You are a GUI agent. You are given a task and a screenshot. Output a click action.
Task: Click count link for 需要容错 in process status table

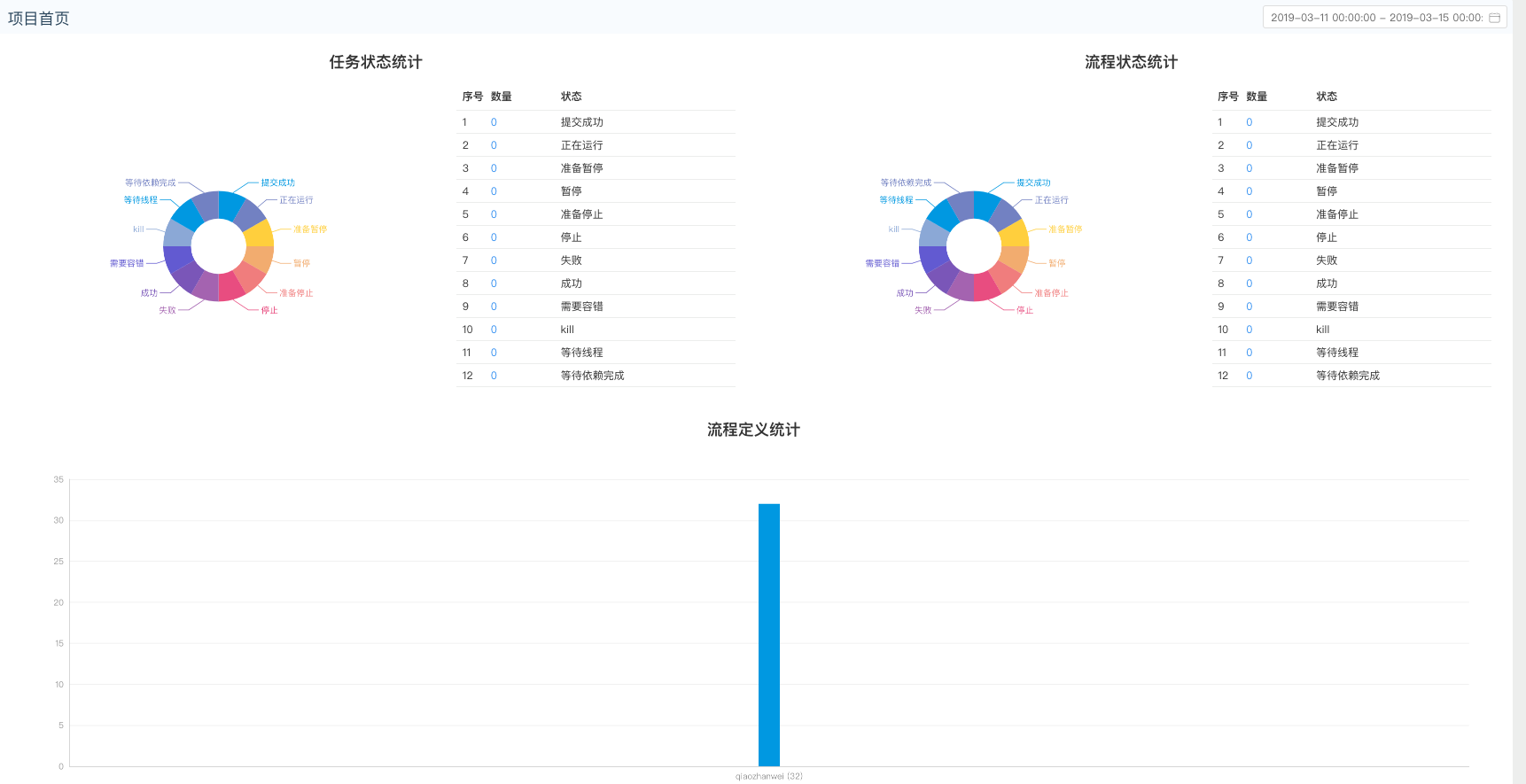coord(1250,307)
